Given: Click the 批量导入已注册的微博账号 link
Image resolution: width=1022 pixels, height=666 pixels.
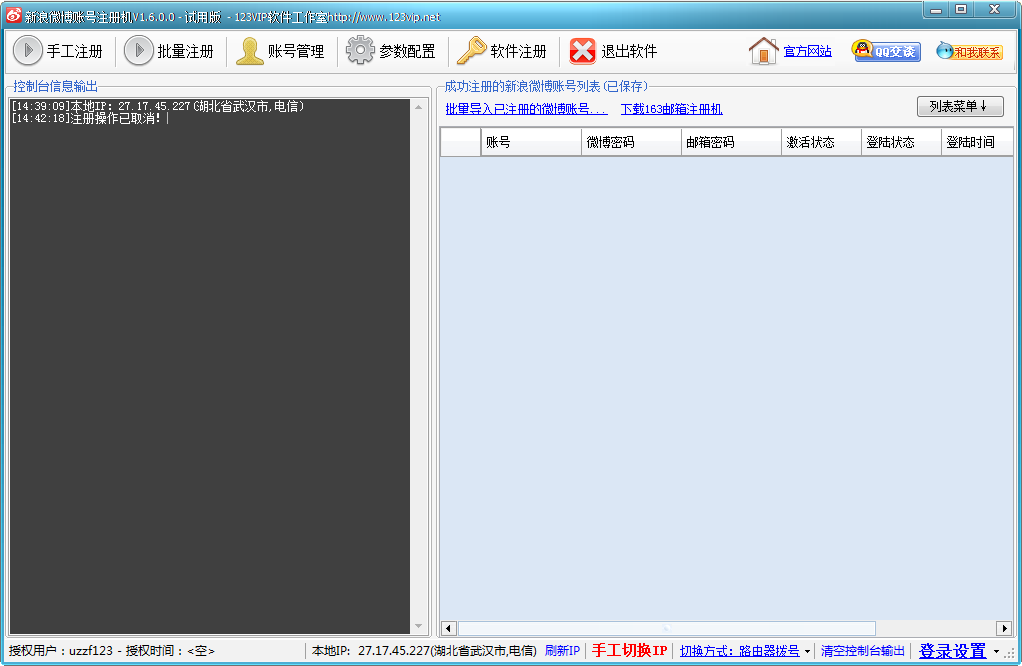Looking at the screenshot, I should [527, 109].
